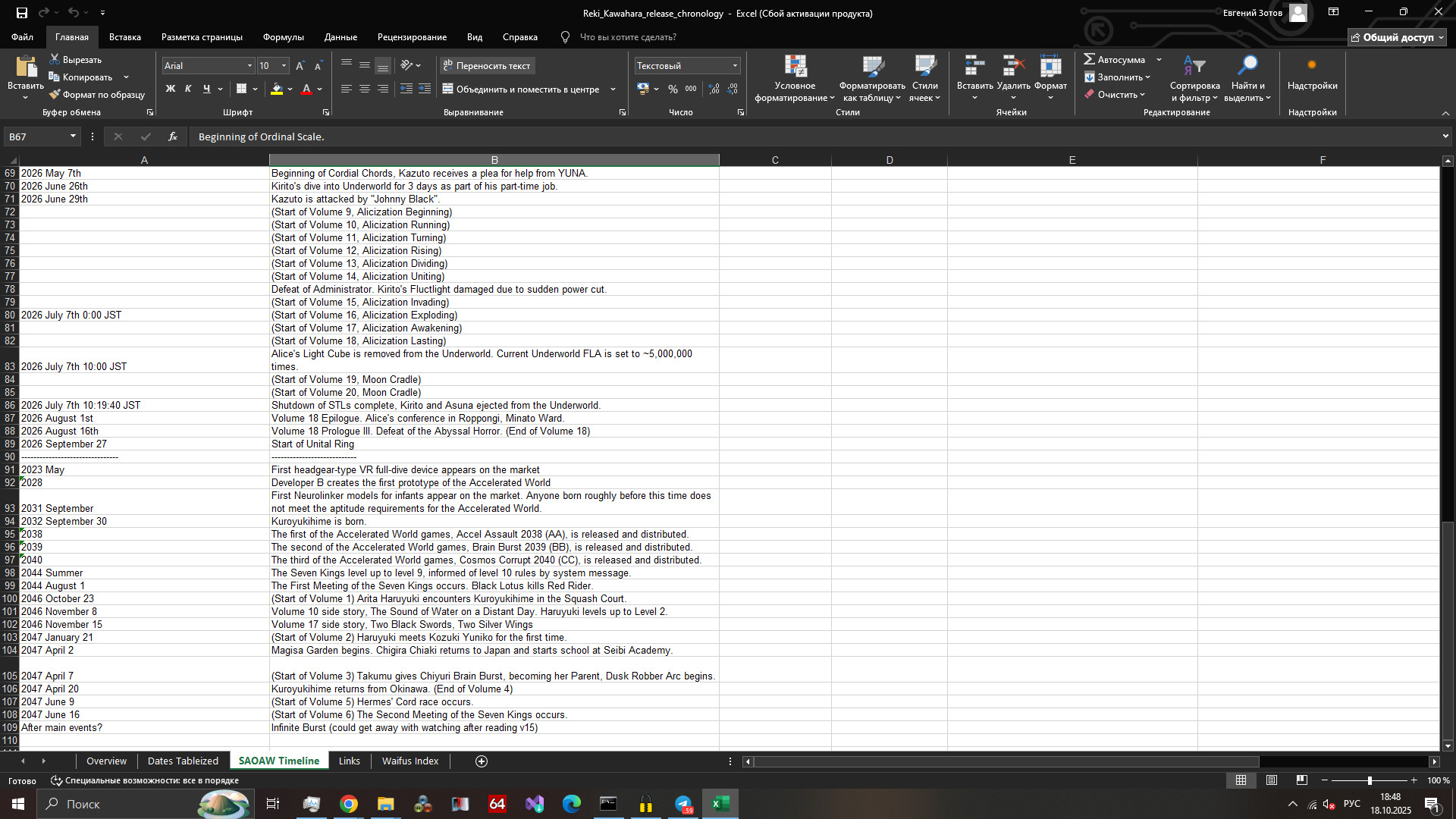Add a new sheet with plus icon
1456x819 pixels.
point(481,761)
